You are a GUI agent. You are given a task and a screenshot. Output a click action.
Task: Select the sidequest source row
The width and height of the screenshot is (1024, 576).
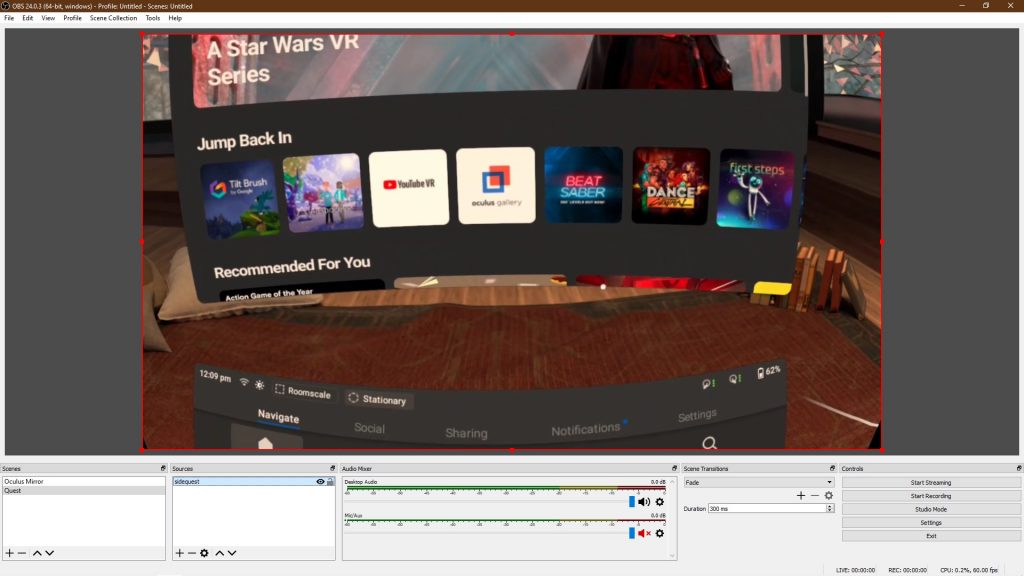(x=254, y=482)
